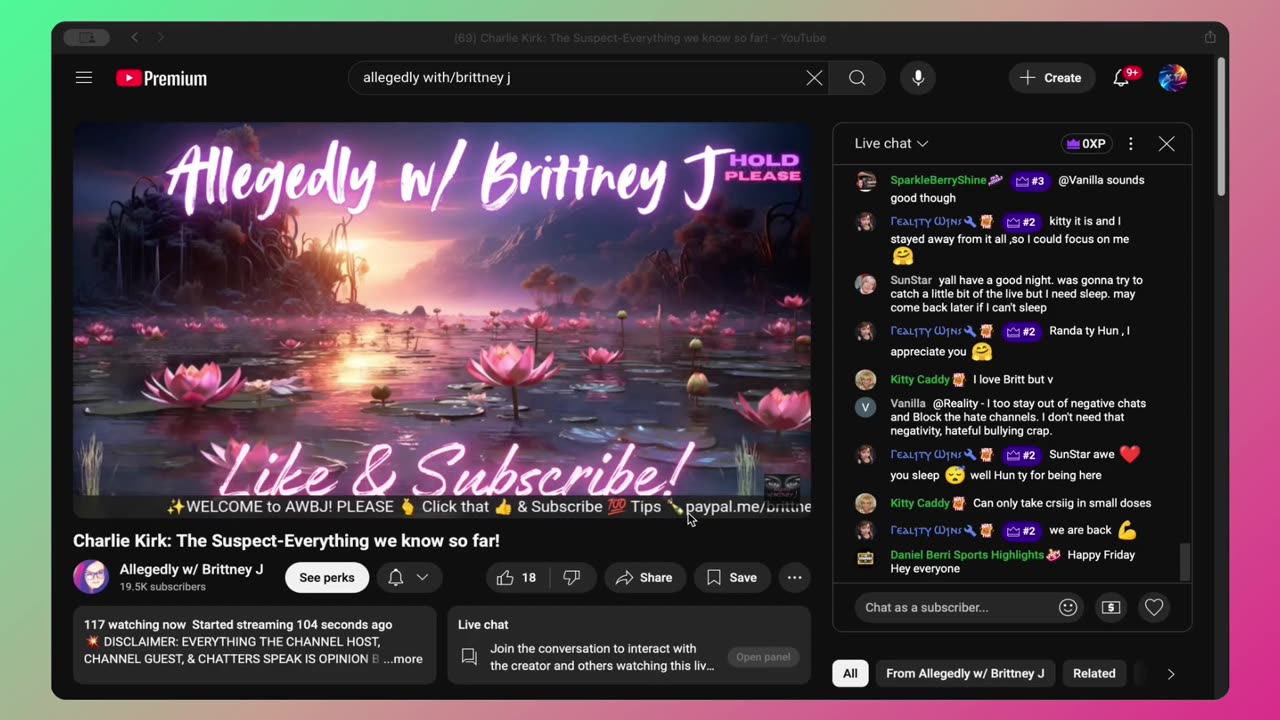This screenshot has height=720, width=1280.
Task: Open SparkleBerryShine #3 crown badge
Action: tap(1030, 181)
